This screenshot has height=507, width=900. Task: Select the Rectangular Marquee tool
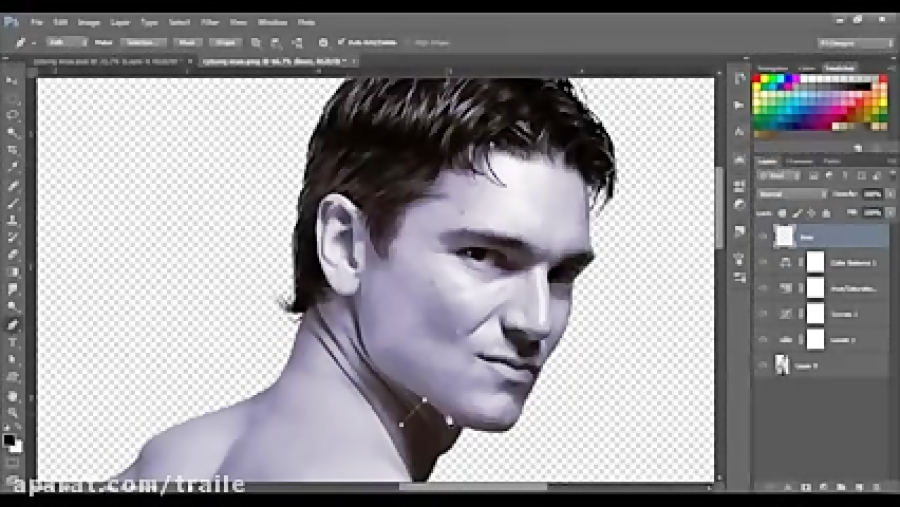[12, 98]
